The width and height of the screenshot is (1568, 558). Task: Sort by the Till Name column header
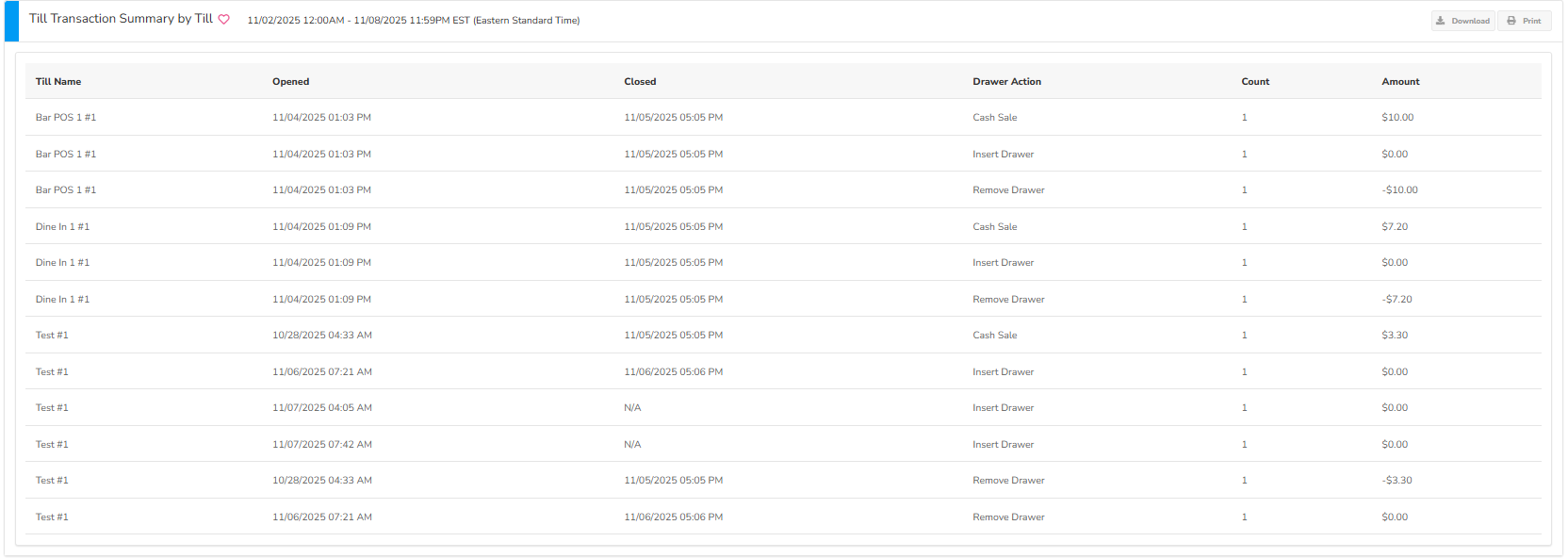pos(58,82)
